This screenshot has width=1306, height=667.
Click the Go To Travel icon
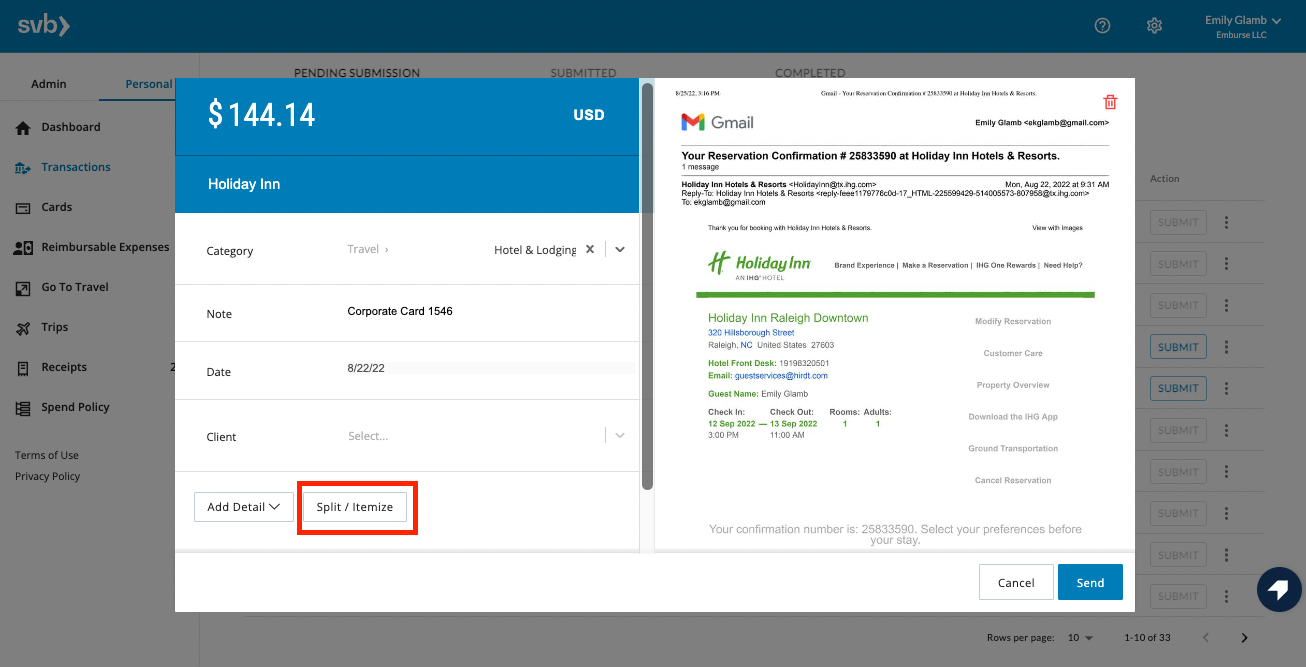click(23, 288)
